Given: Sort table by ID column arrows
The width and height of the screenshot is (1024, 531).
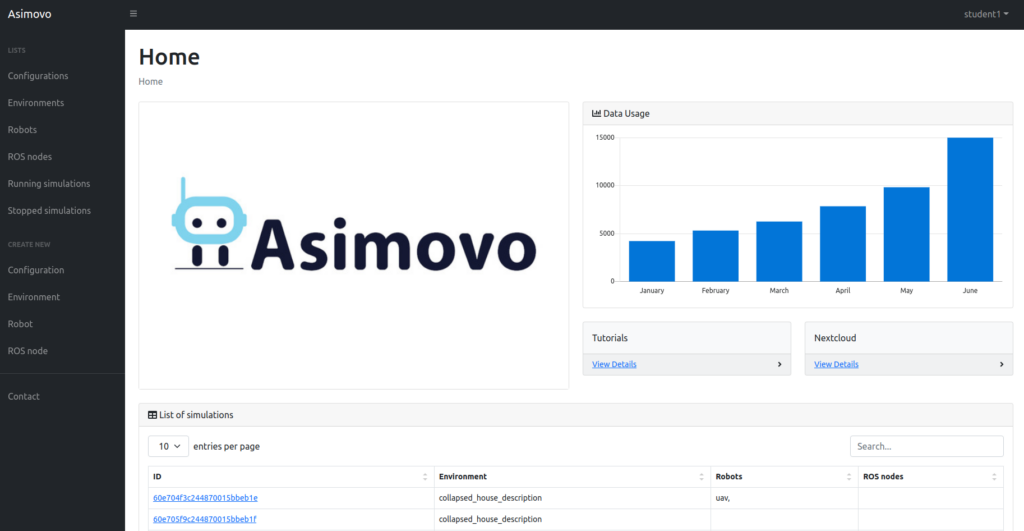Looking at the screenshot, I should (x=424, y=477).
